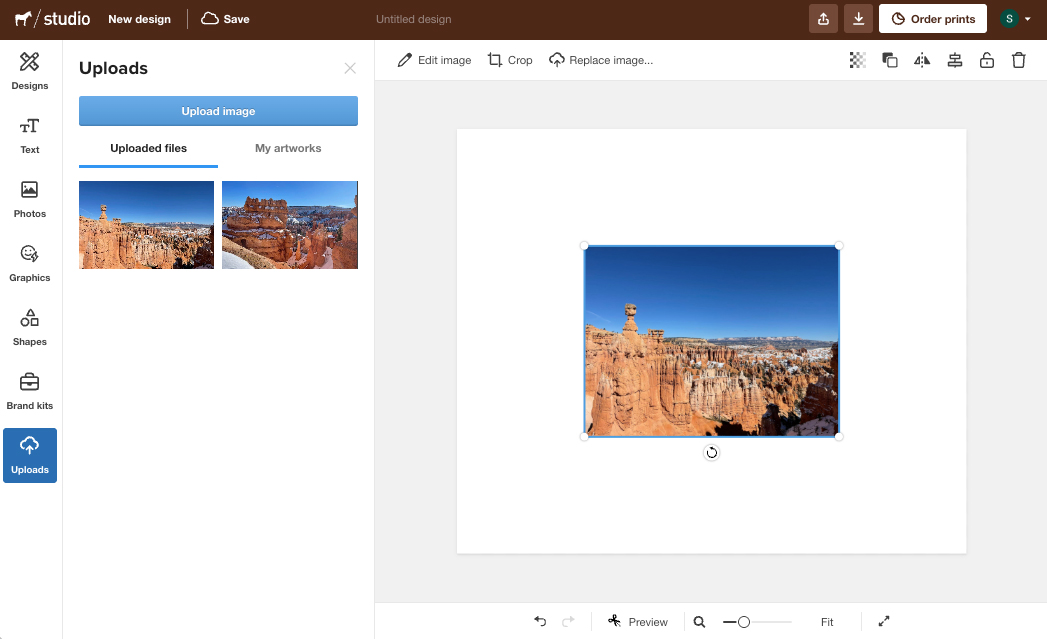
Task: Open the align options icon
Action: [954, 60]
